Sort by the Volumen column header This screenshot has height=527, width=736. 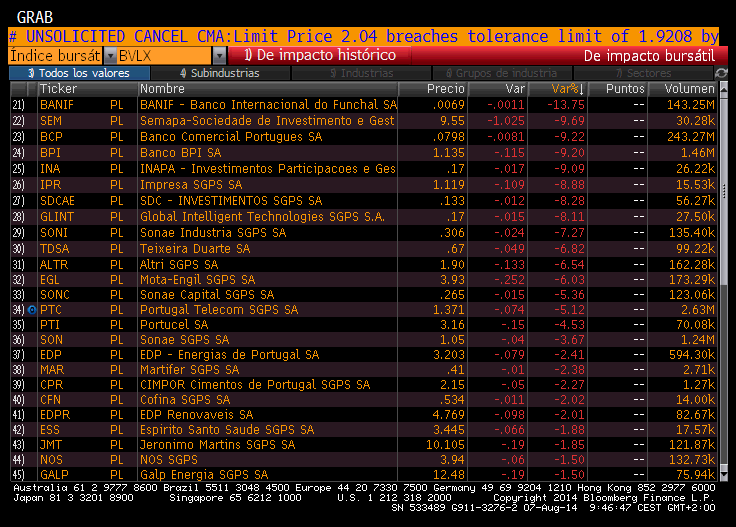click(683, 89)
